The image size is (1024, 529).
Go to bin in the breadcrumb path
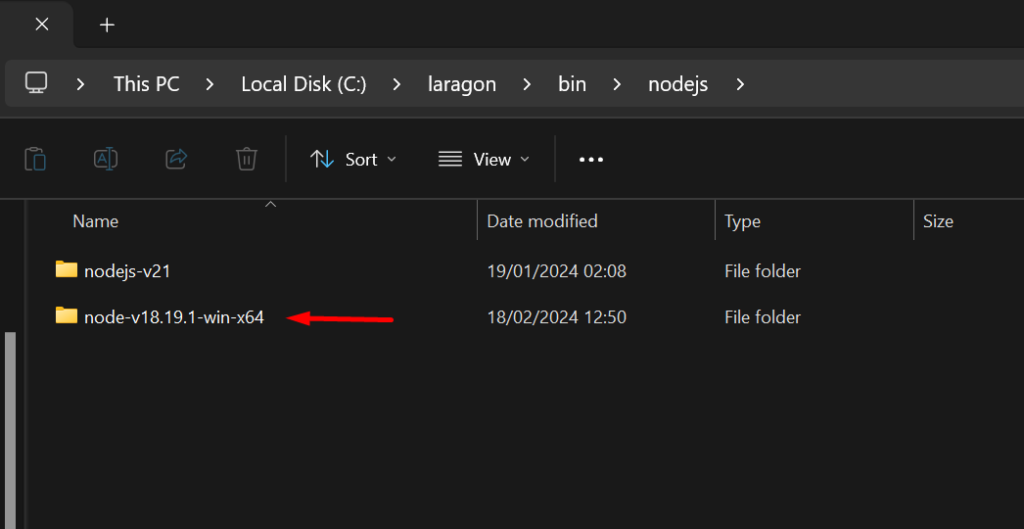tap(572, 84)
